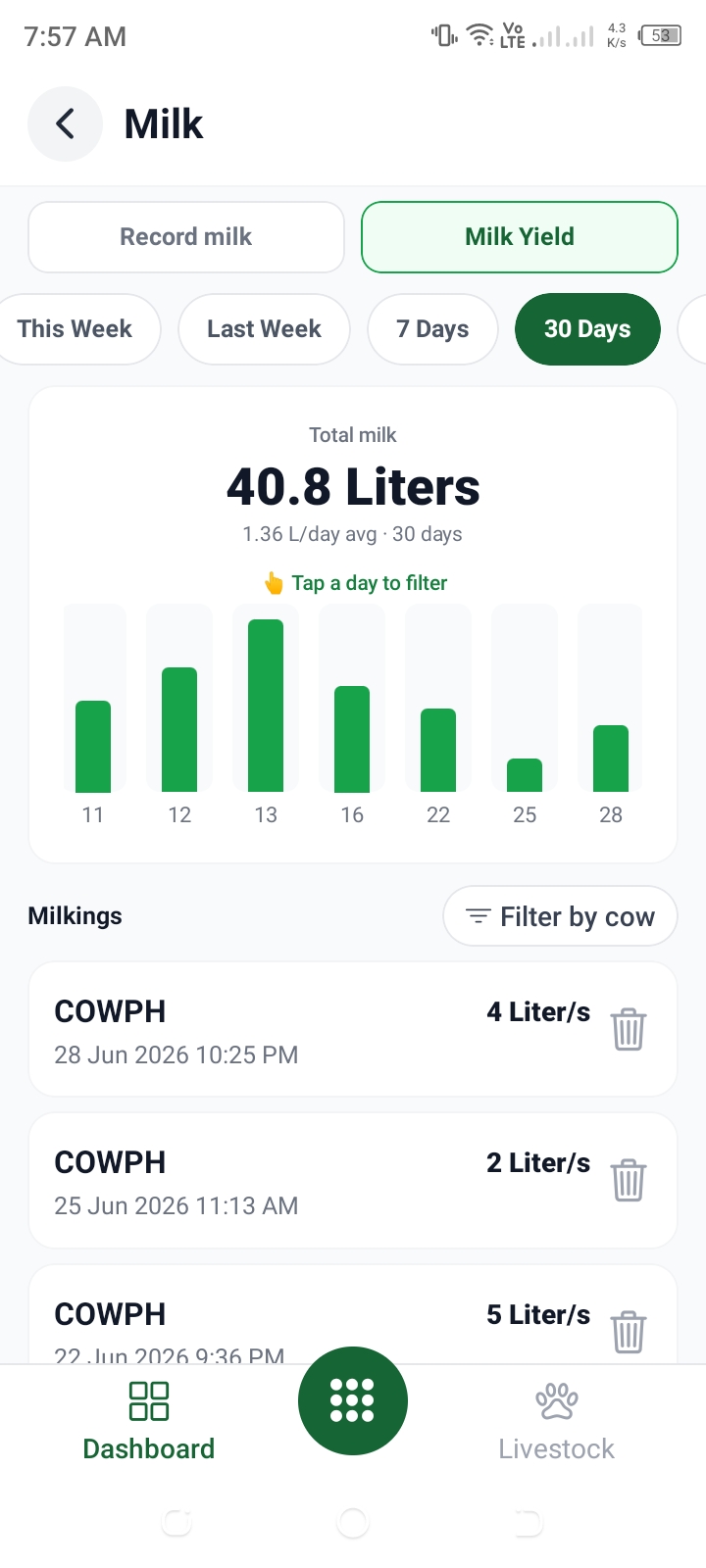
Task: Tap the Android home navigation button
Action: (x=353, y=1523)
